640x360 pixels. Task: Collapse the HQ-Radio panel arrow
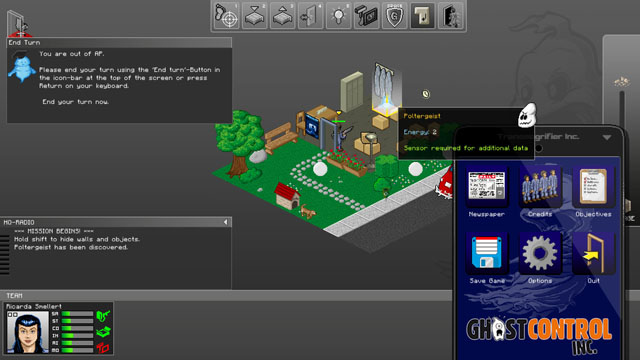pos(225,222)
